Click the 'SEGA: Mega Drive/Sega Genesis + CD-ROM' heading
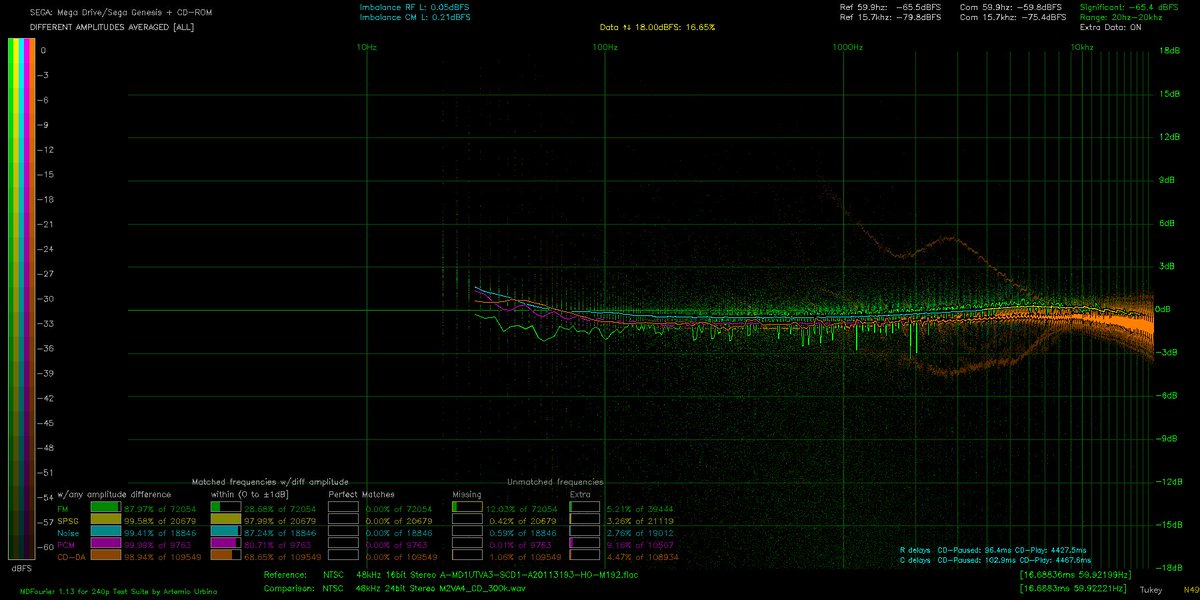The width and height of the screenshot is (1200, 600). click(x=121, y=12)
